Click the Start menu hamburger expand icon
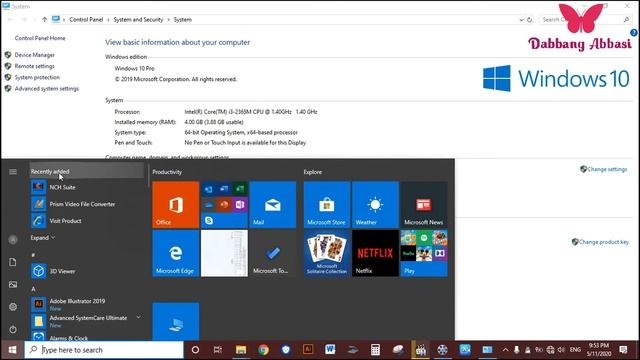Image resolution: width=640 pixels, height=360 pixels. click(13, 172)
